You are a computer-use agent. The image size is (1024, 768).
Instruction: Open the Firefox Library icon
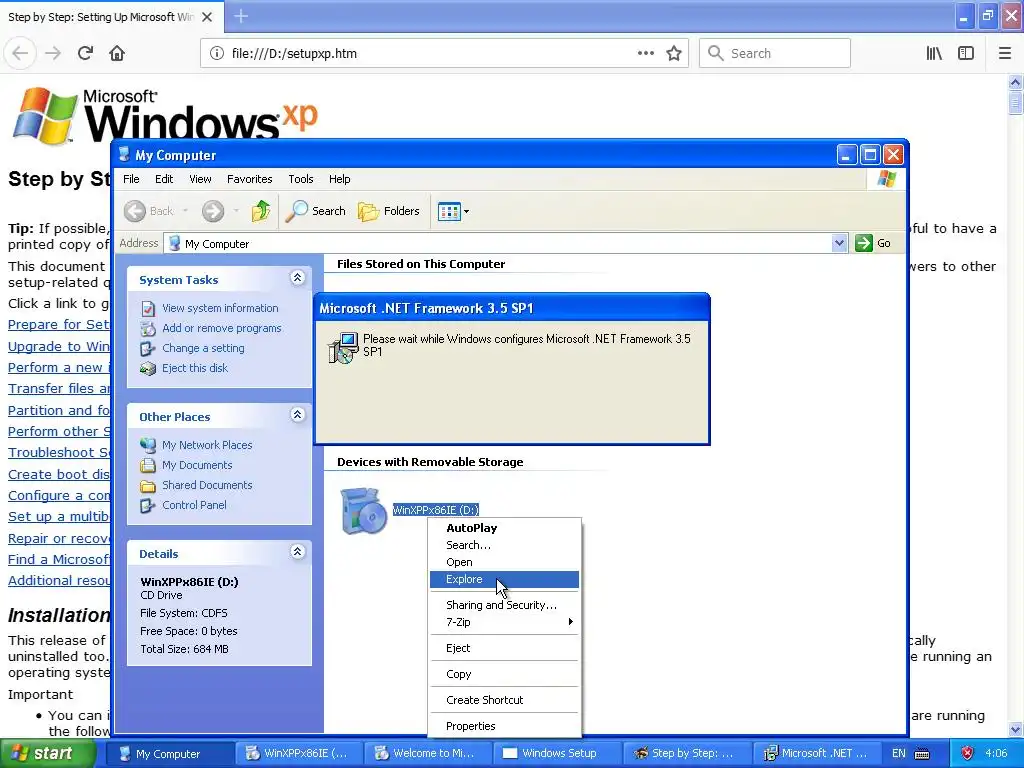934,54
